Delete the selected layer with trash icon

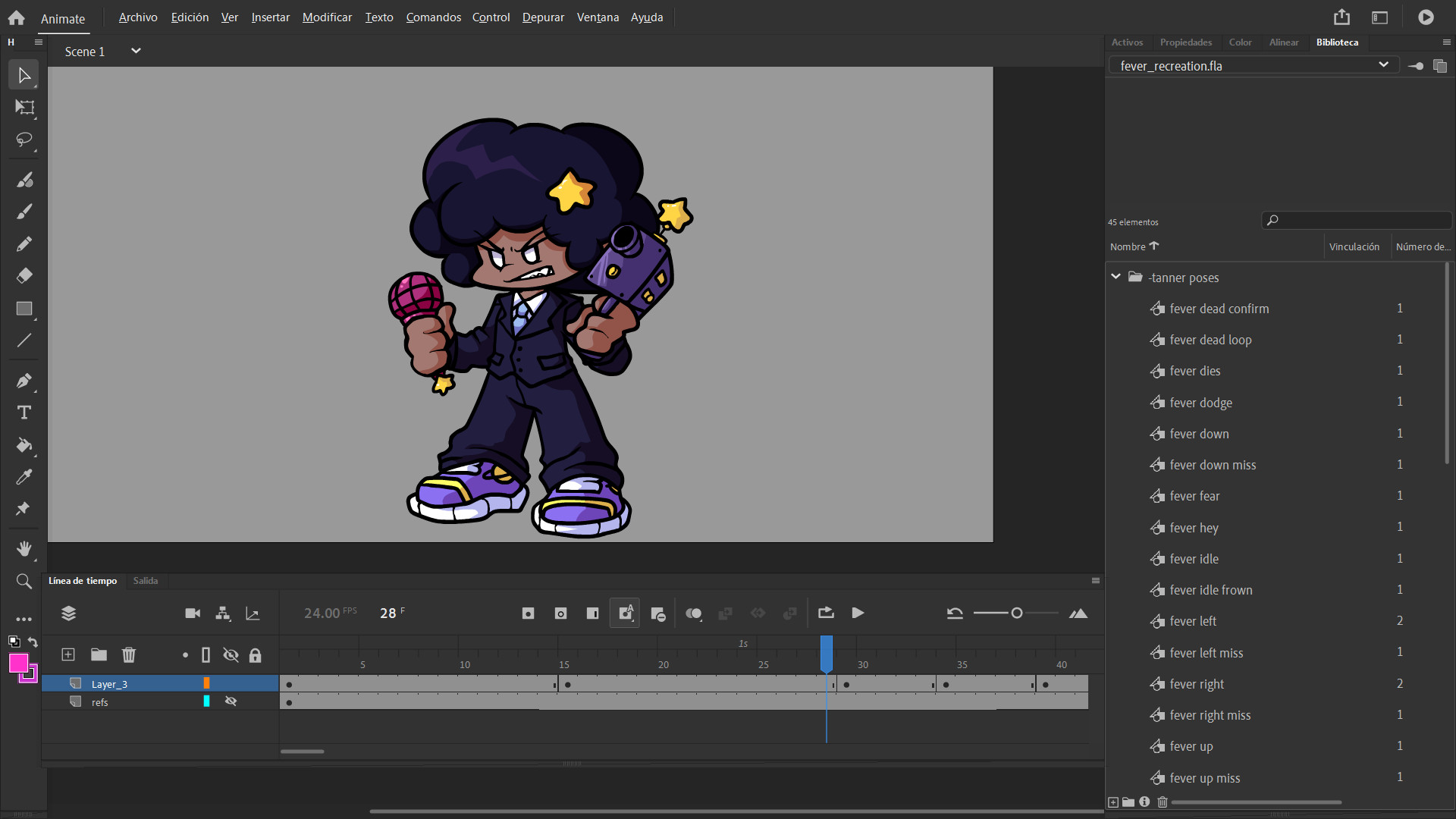[x=129, y=654]
